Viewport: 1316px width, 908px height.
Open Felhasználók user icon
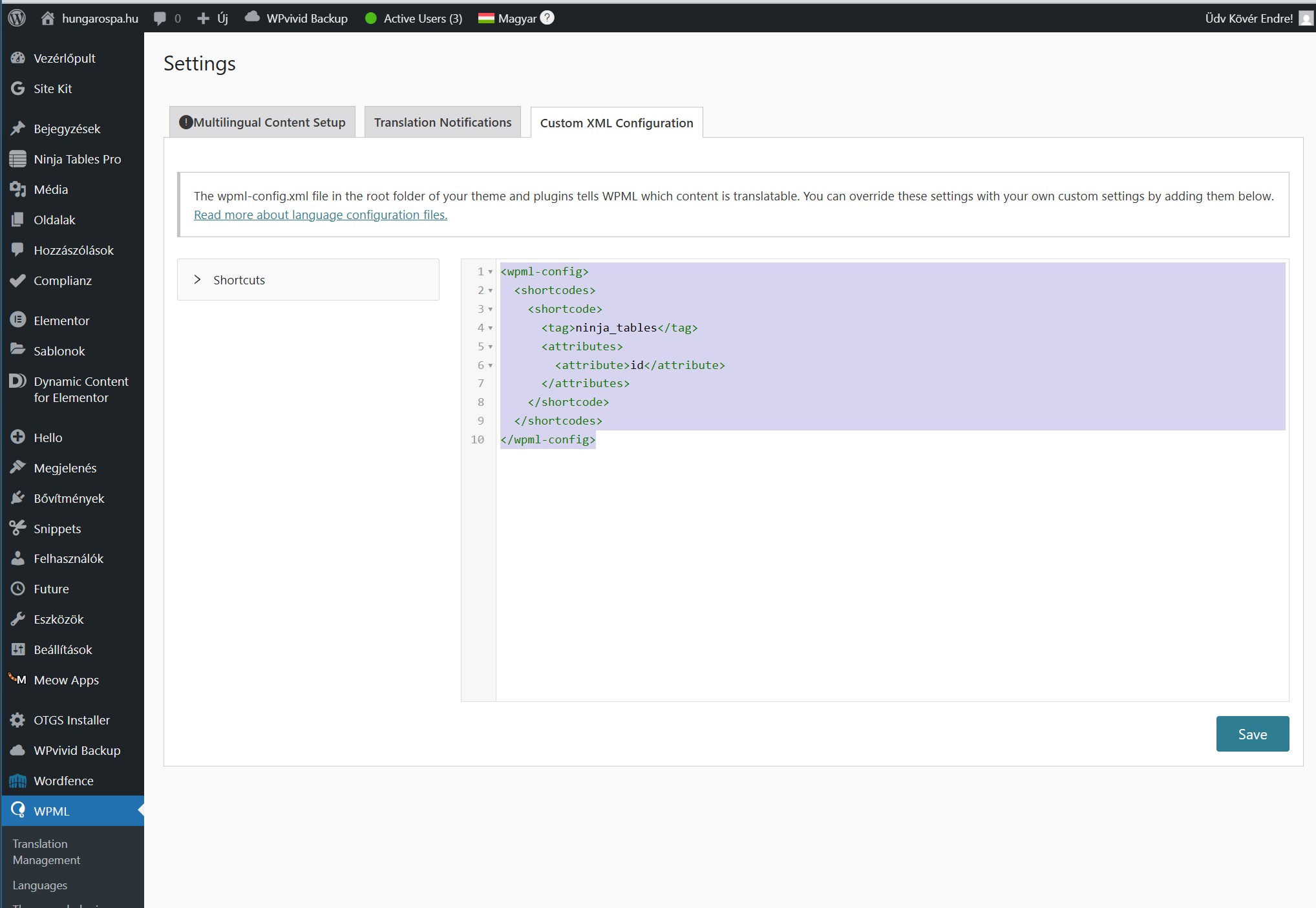18,558
